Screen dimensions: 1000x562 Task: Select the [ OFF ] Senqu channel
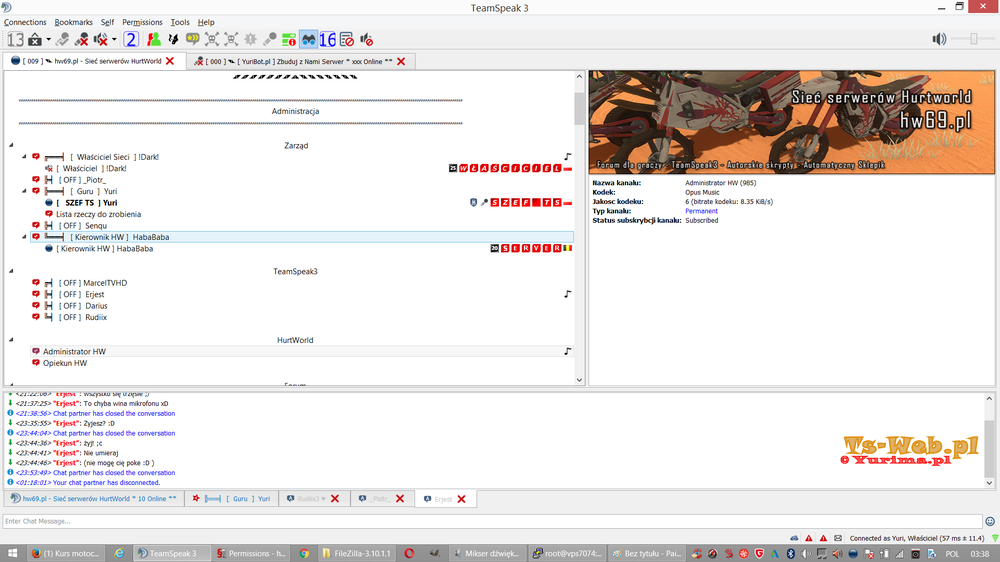click(x=301, y=226)
